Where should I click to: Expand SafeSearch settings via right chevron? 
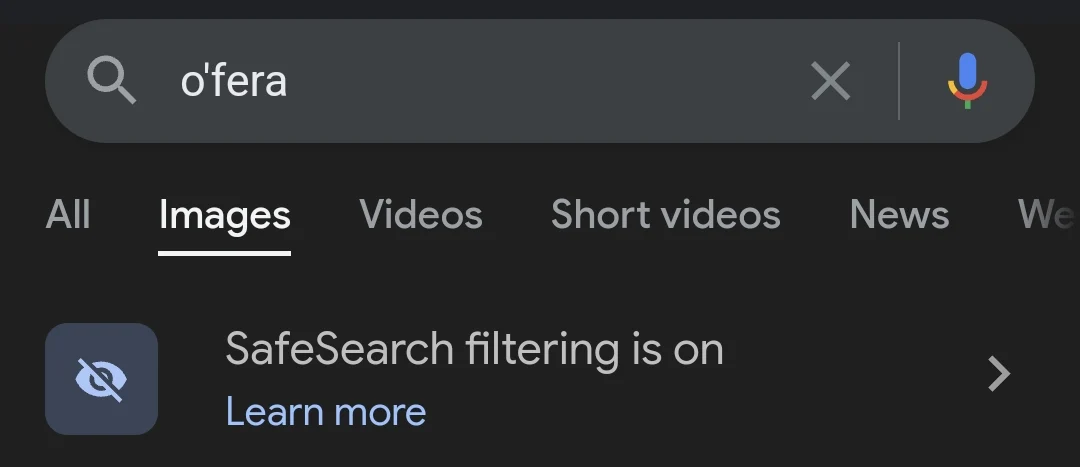click(x=998, y=374)
